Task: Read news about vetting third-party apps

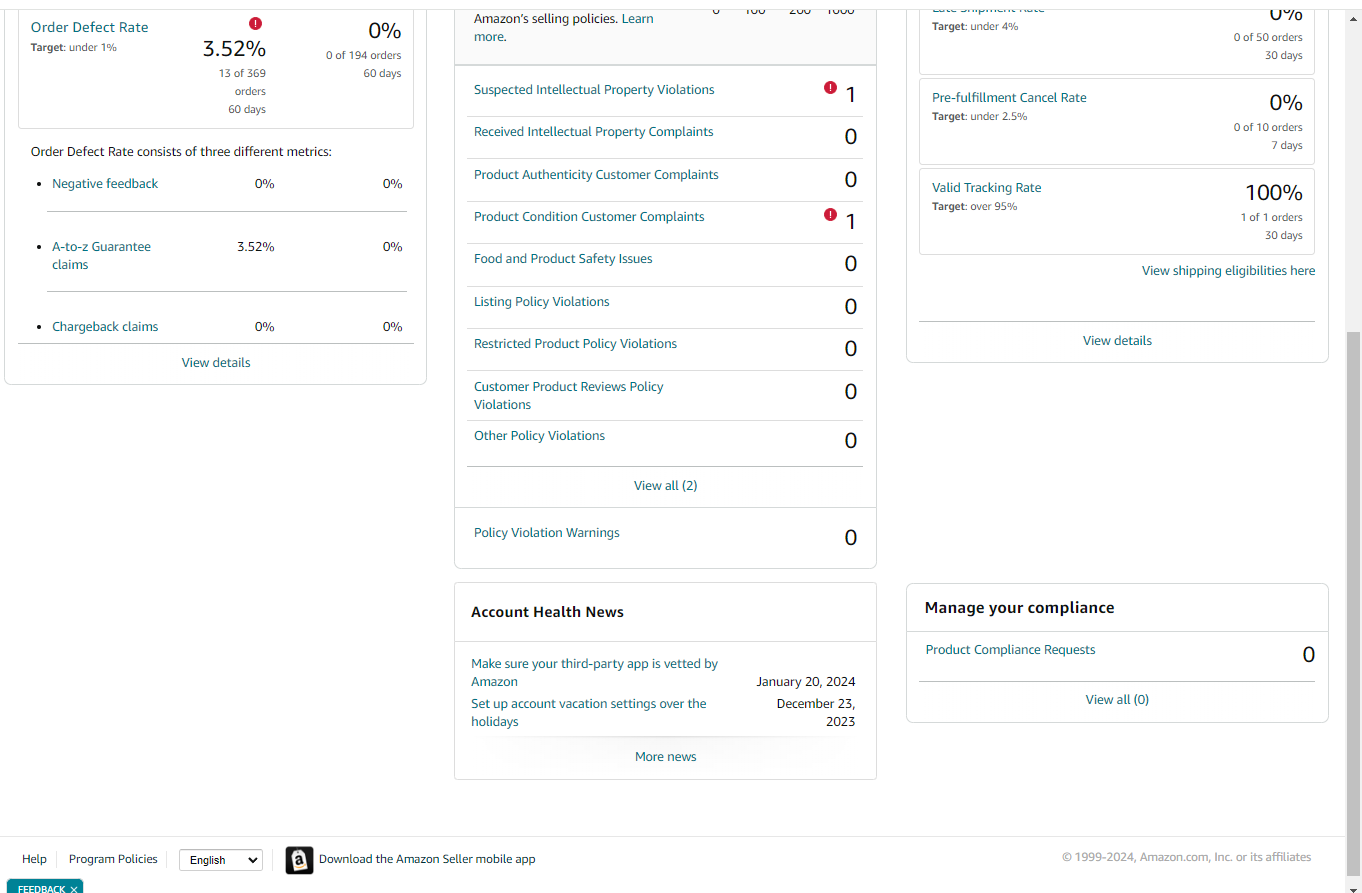Action: coord(595,673)
